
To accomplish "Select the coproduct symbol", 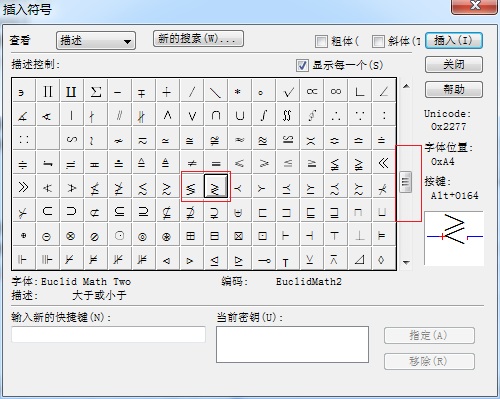I will pyautogui.click(x=72, y=91).
